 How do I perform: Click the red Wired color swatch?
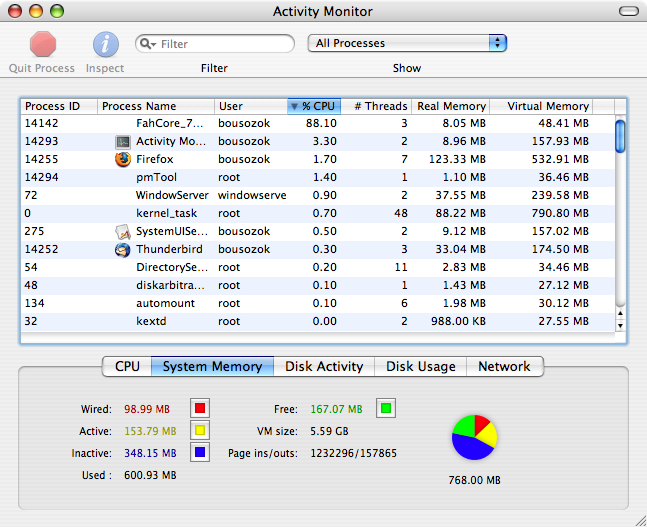click(200, 409)
